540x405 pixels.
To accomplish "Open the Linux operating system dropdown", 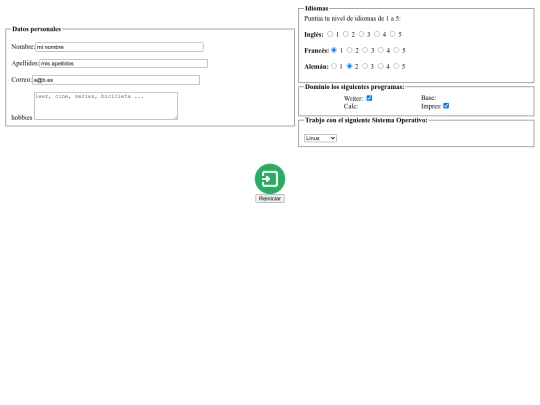I will point(320,138).
